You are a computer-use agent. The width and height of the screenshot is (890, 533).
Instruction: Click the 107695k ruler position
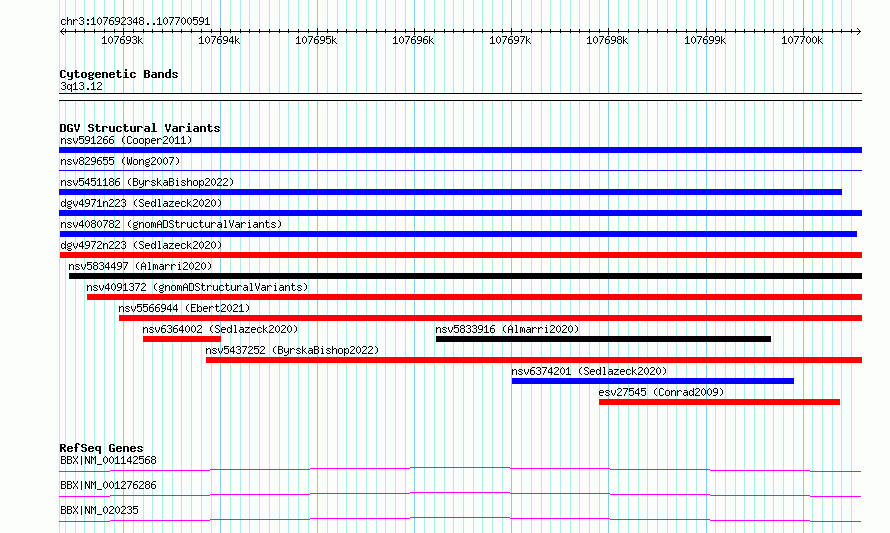click(316, 40)
